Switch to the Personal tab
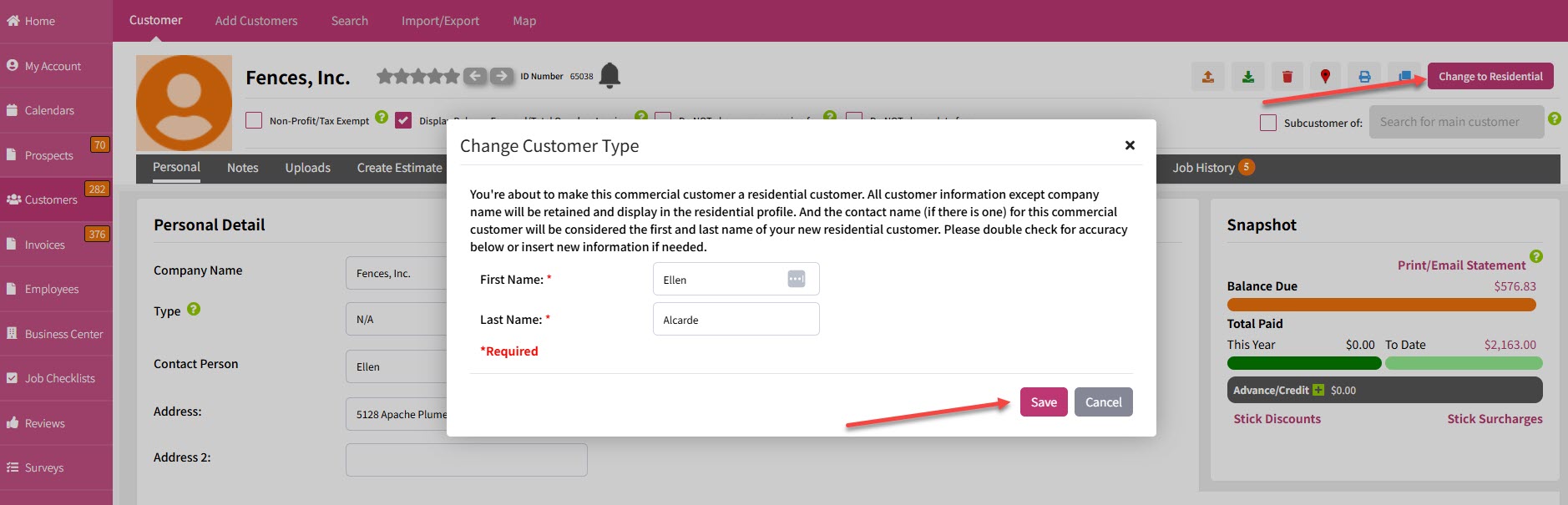This screenshot has width=1568, height=505. click(176, 168)
